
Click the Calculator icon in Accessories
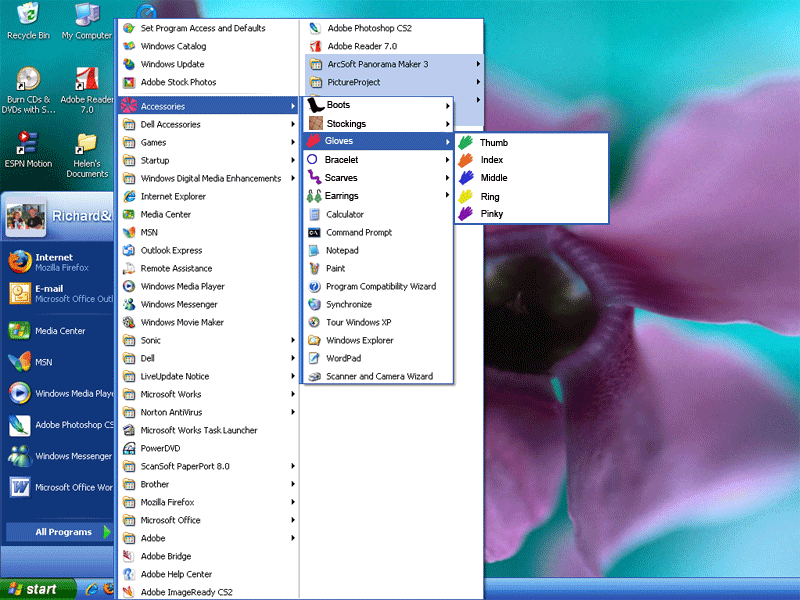click(314, 214)
